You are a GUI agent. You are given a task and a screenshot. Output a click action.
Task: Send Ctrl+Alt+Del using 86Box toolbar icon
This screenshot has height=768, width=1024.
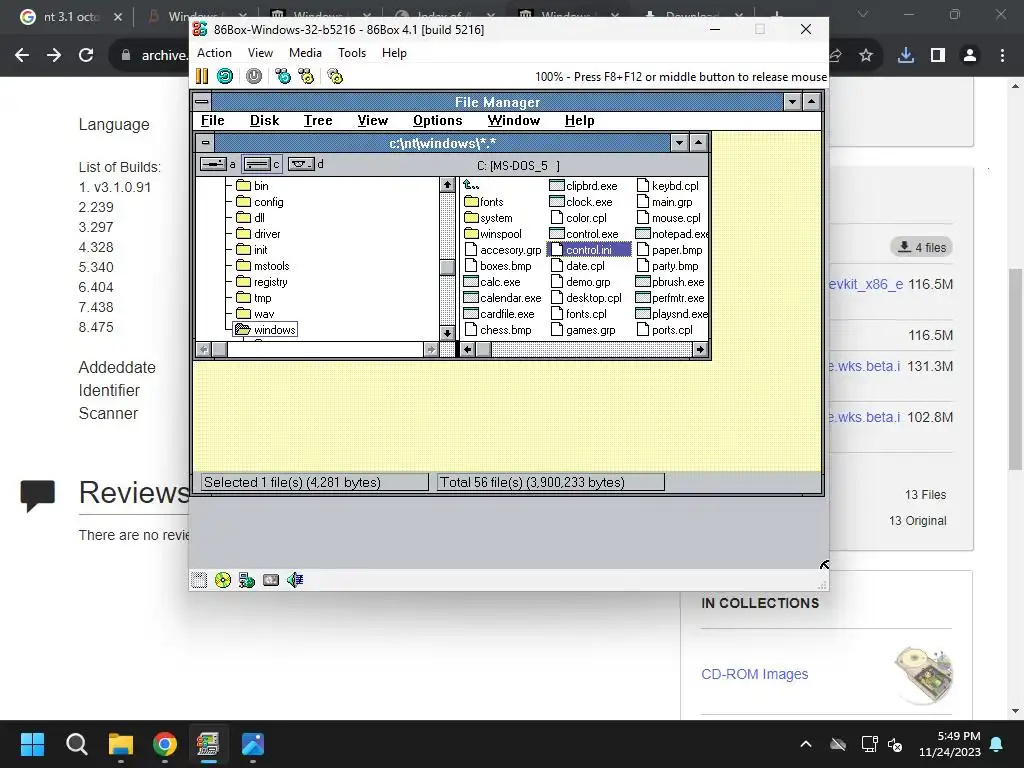tap(283, 76)
